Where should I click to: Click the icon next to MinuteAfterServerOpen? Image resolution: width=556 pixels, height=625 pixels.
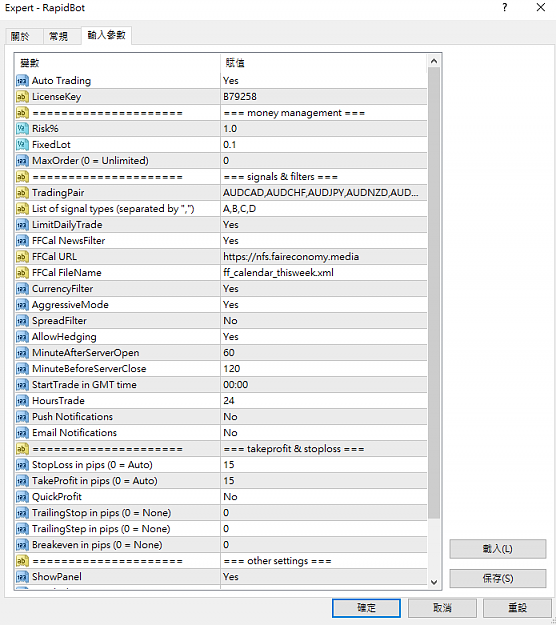click(x=22, y=353)
